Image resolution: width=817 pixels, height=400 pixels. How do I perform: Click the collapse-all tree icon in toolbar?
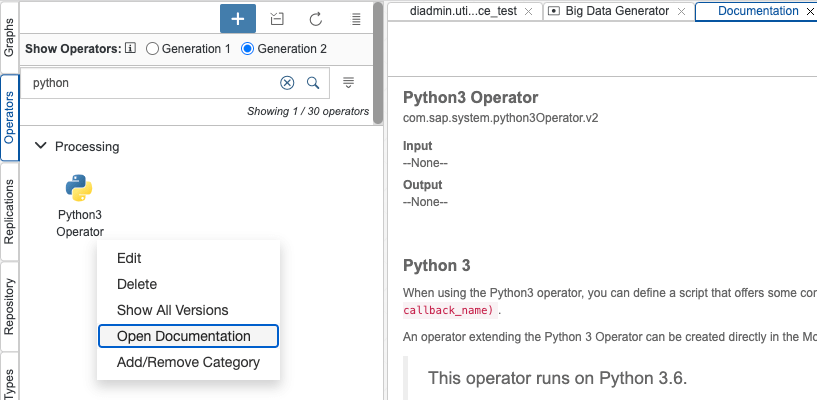(x=277, y=19)
